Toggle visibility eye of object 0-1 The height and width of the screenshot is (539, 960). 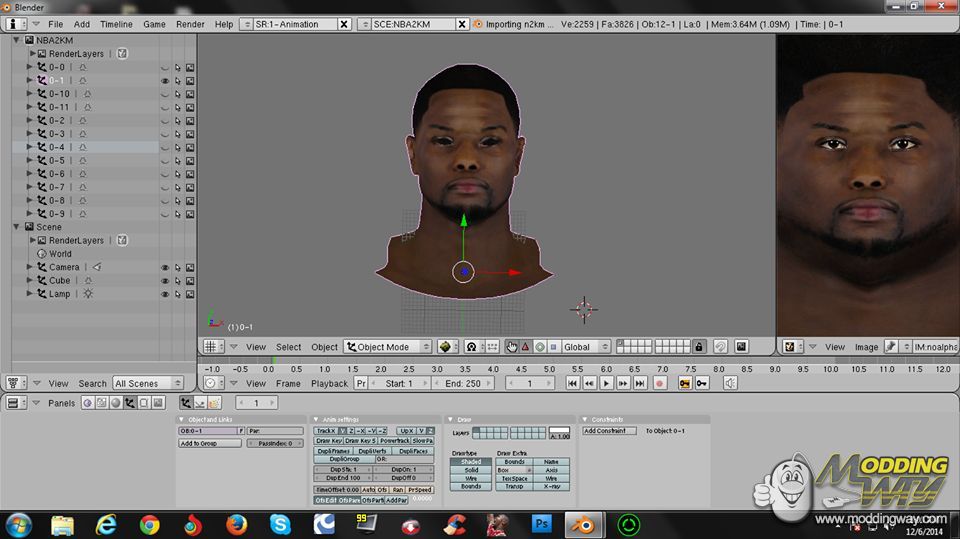165,81
